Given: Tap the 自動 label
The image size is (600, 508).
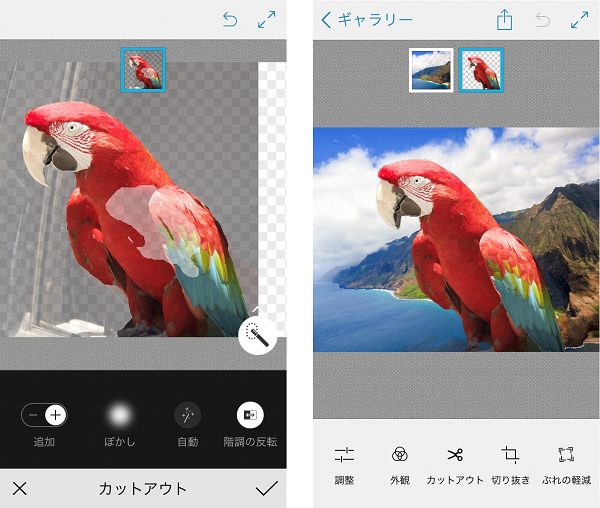Looking at the screenshot, I should (188, 442).
